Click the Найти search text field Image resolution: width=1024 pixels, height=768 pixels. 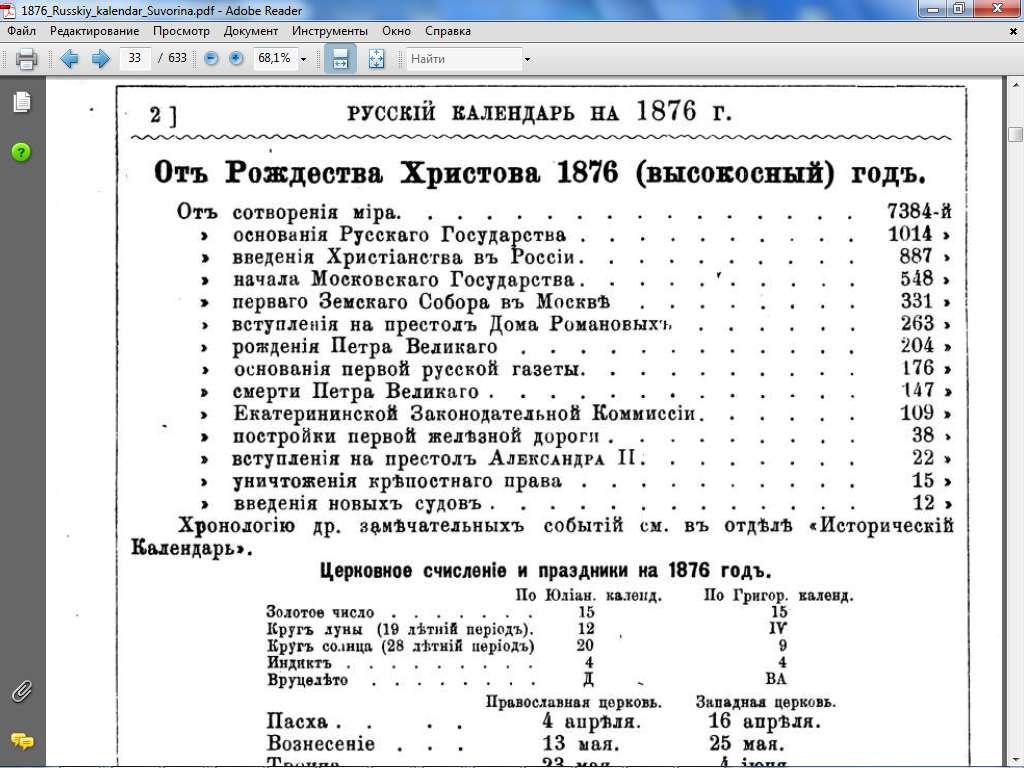tap(462, 59)
